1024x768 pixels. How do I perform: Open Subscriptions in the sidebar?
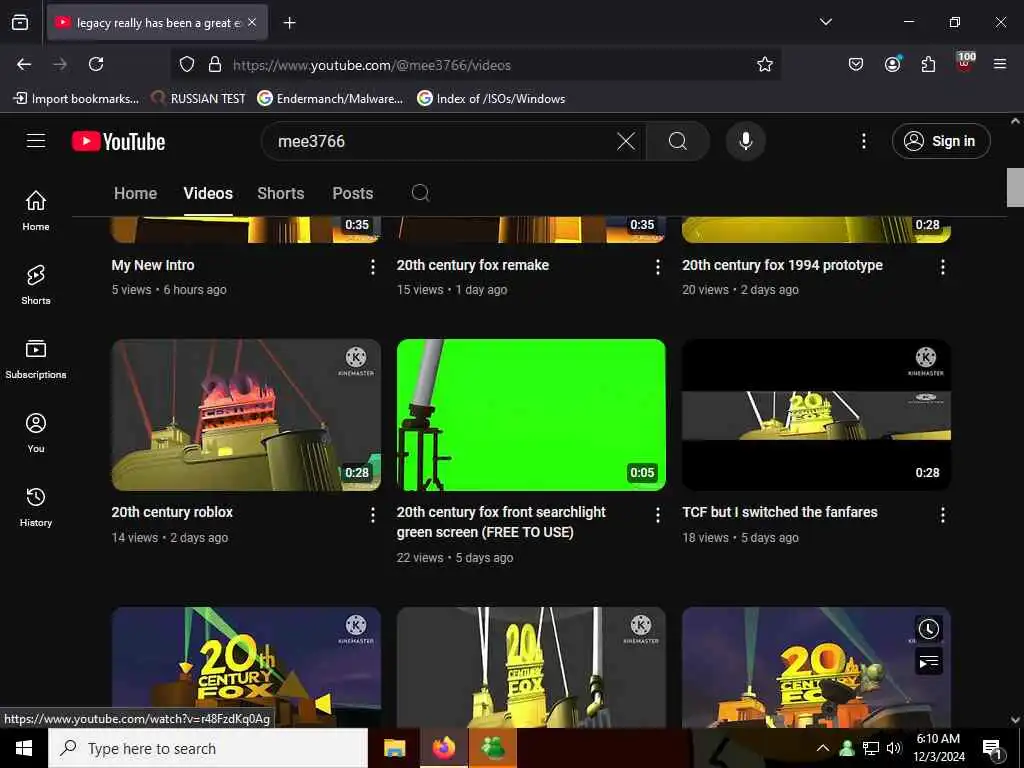pyautogui.click(x=36, y=359)
